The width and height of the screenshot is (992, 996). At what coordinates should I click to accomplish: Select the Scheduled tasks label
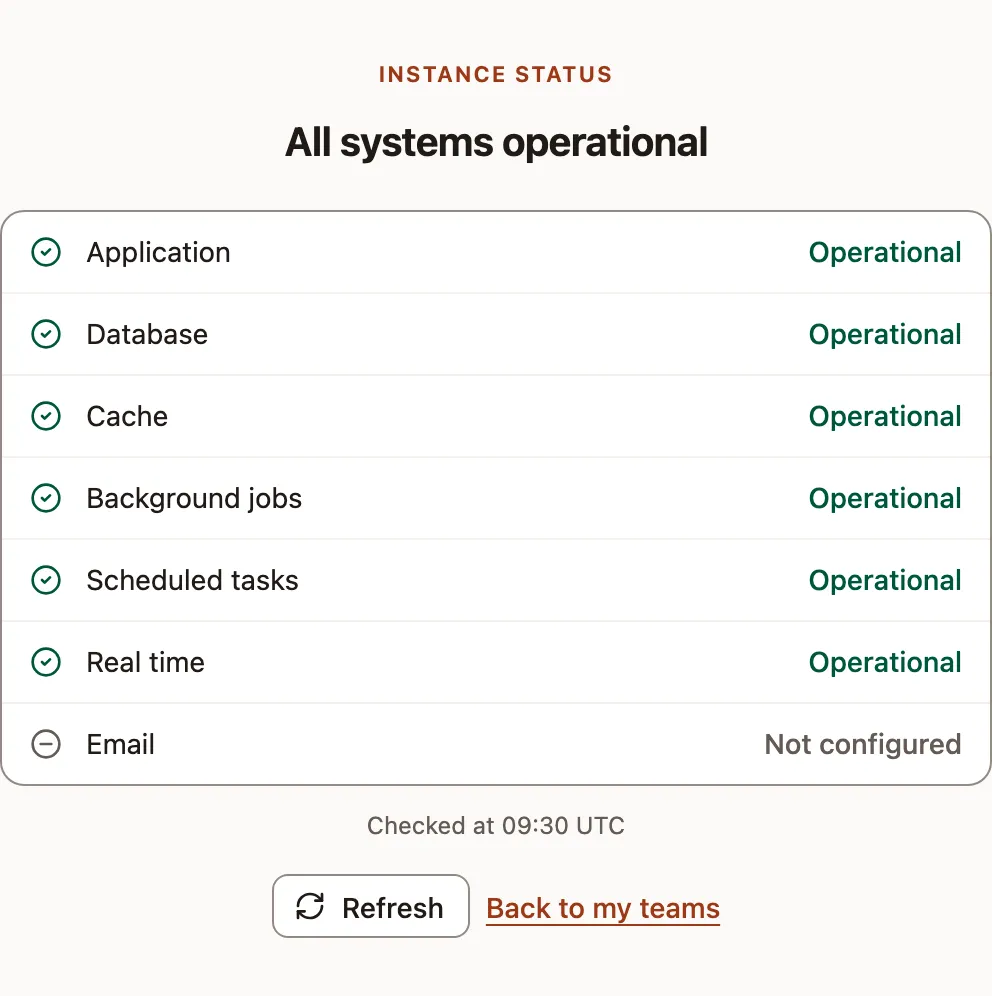coord(192,580)
